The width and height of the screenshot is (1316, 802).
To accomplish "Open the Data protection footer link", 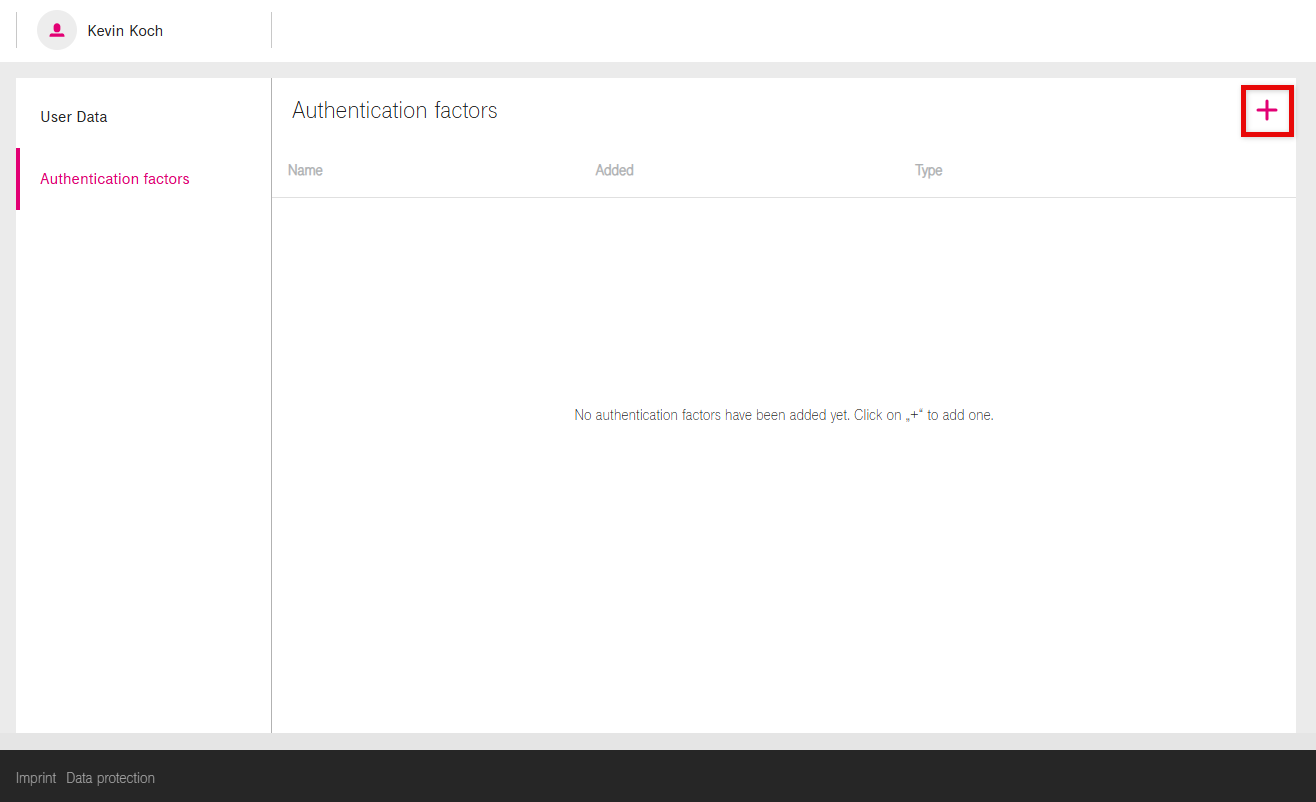I will coord(110,778).
